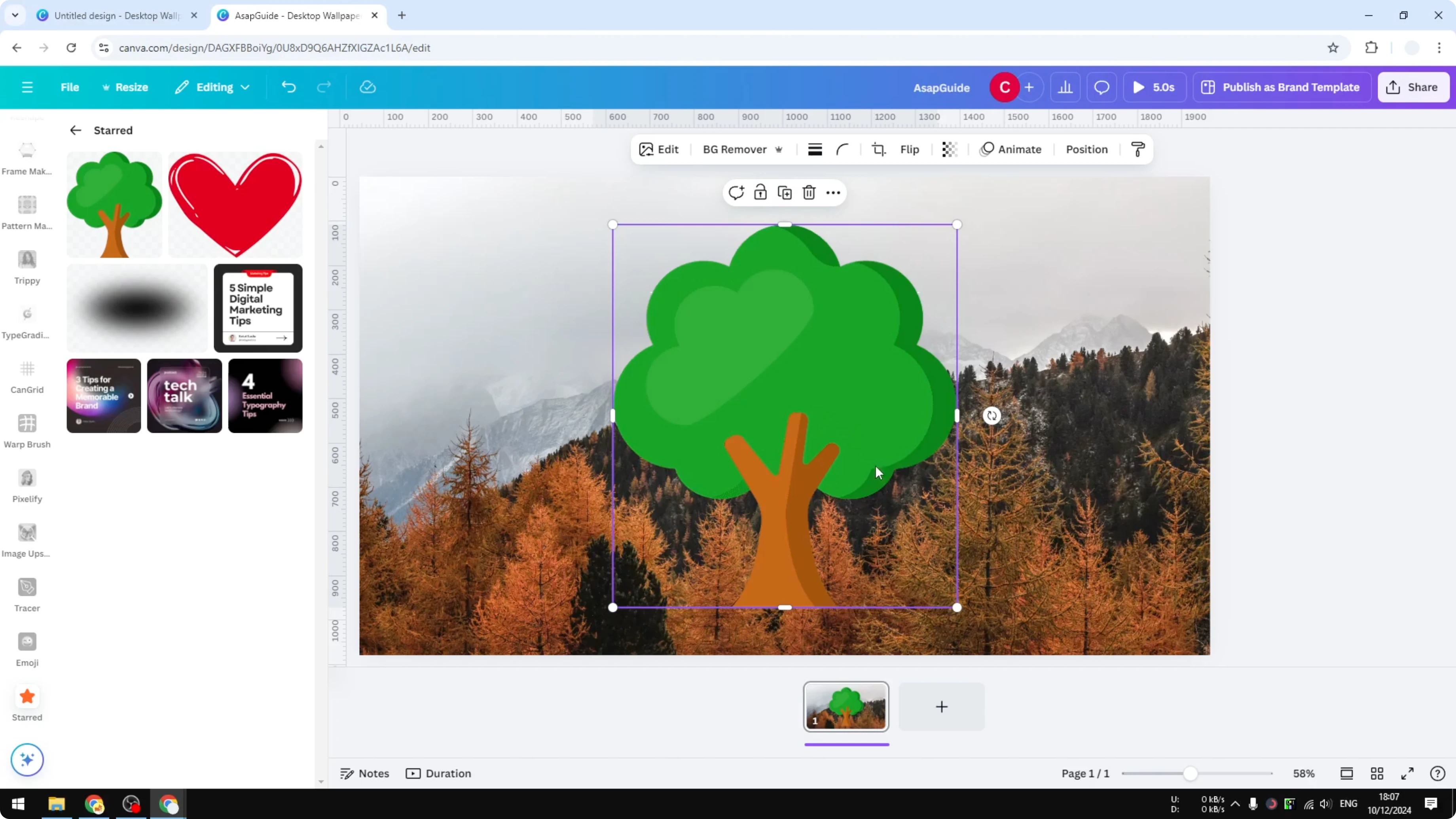This screenshot has height=819, width=1456.
Task: Switch to the Untitled design browser tab
Action: point(113,15)
